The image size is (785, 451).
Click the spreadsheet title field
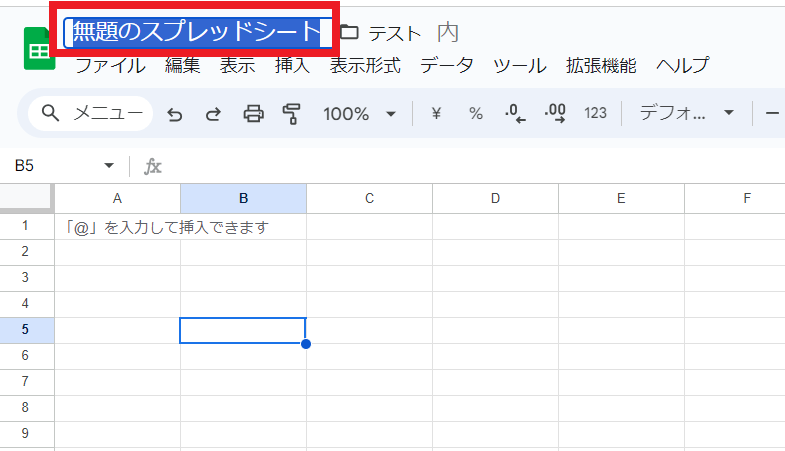click(198, 32)
